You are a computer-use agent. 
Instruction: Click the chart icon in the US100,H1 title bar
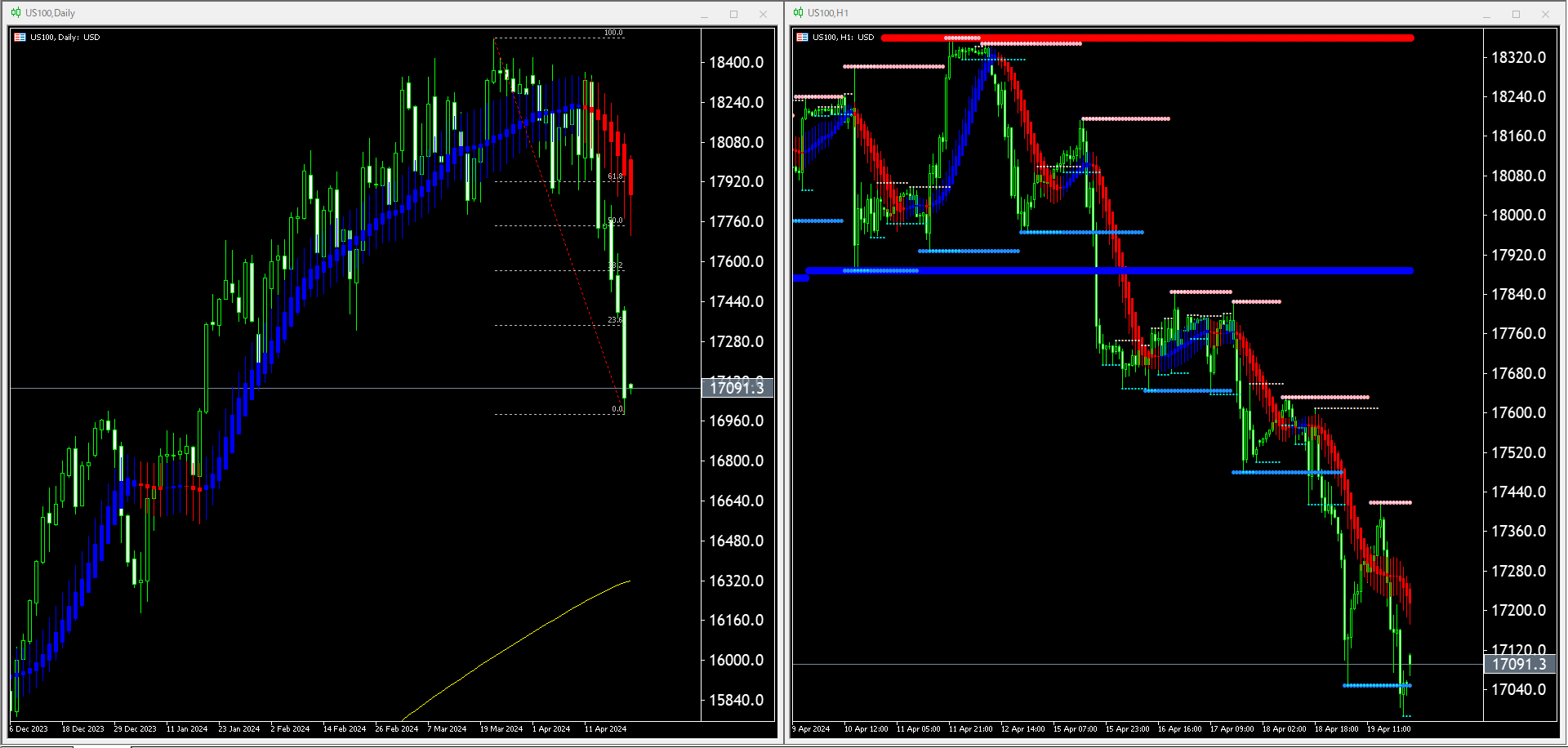[799, 13]
